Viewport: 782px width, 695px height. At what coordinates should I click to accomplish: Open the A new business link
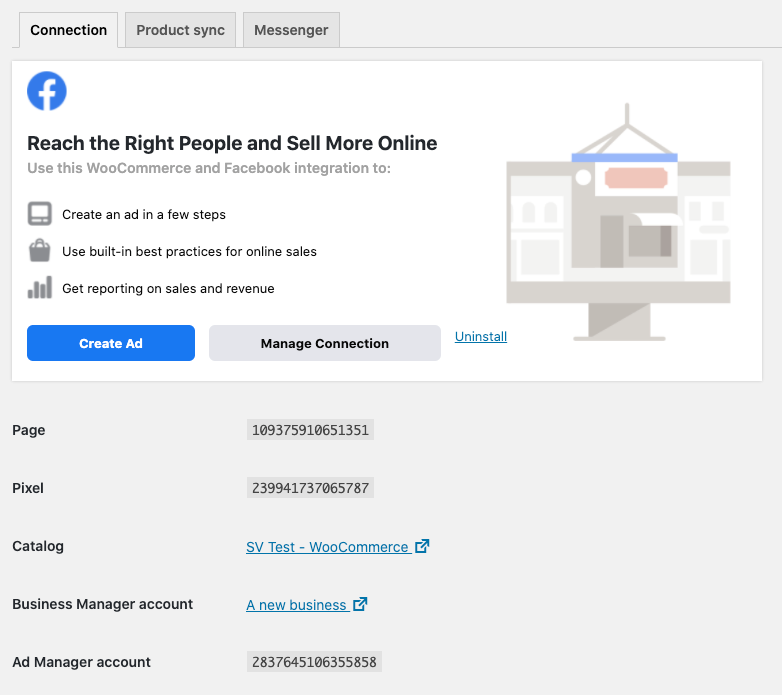(296, 605)
